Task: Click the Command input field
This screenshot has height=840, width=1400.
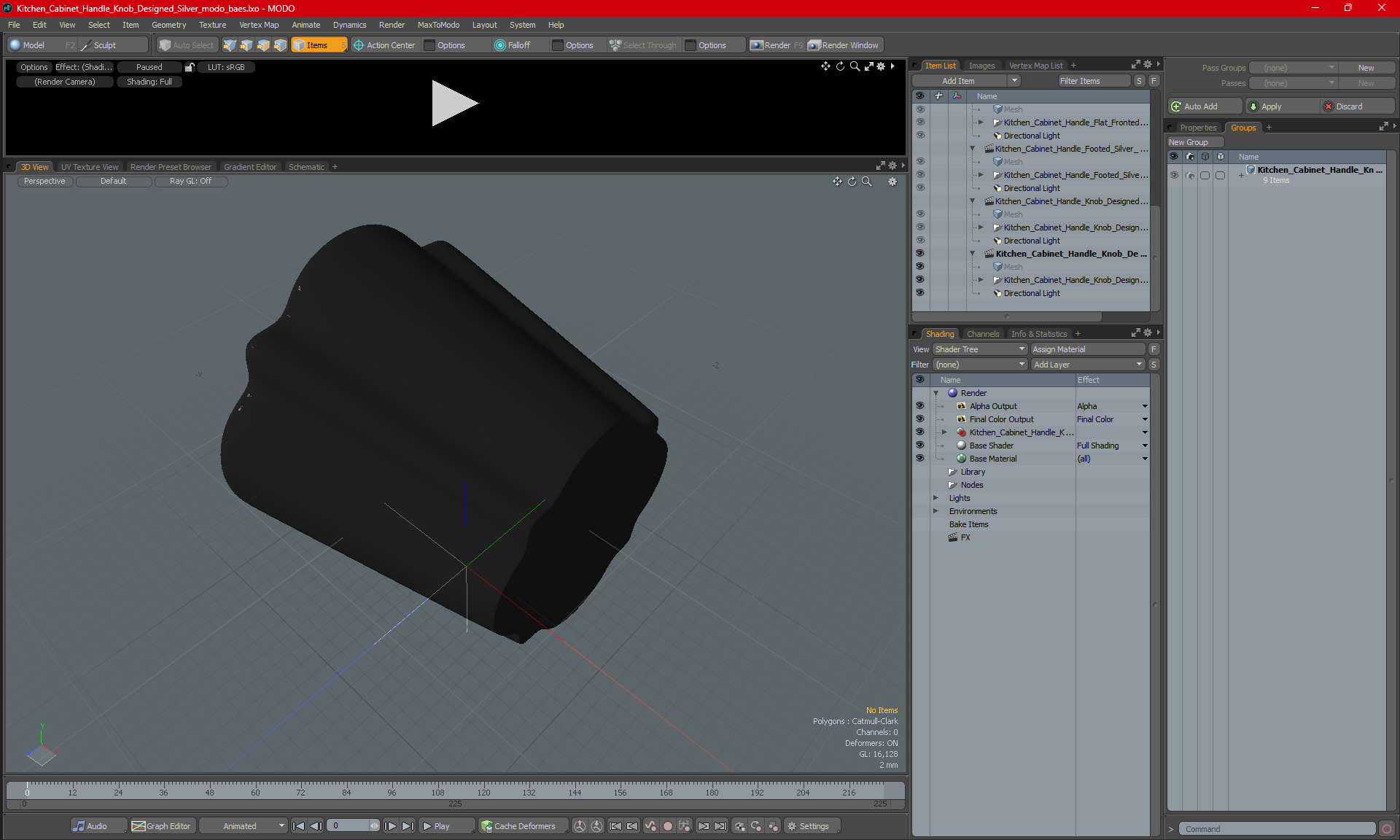Action: (1277, 829)
